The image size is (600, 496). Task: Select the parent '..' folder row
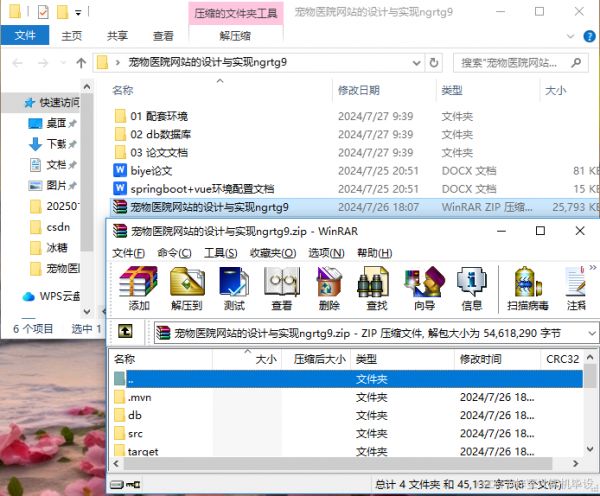coord(348,379)
